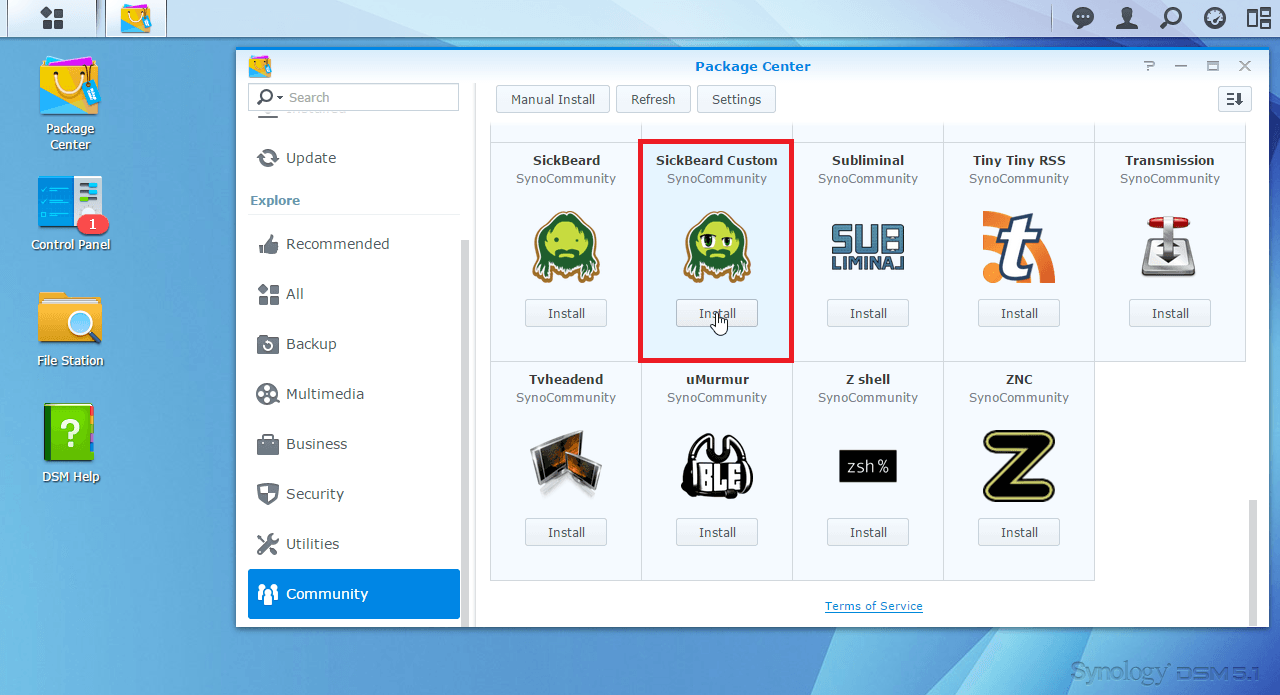Click the Package Center search field
Viewport: 1280px width, 695px height.
click(370, 97)
